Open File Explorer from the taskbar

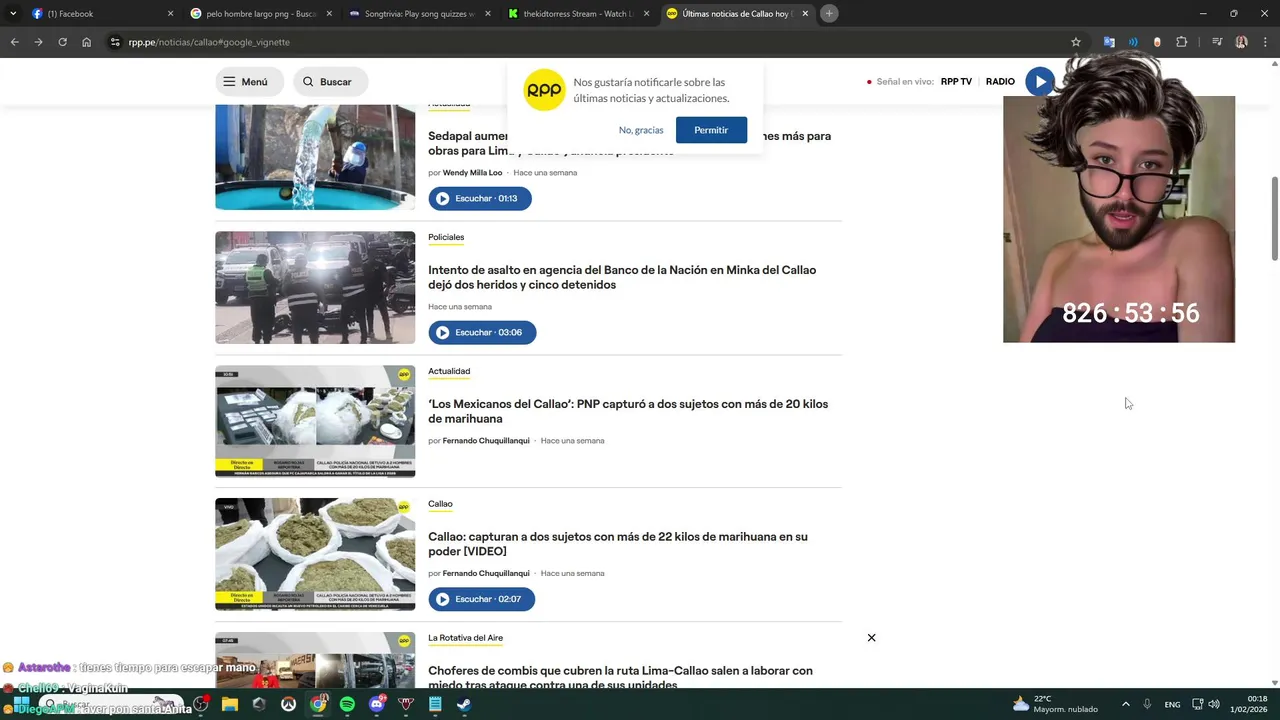pyautogui.click(x=230, y=704)
